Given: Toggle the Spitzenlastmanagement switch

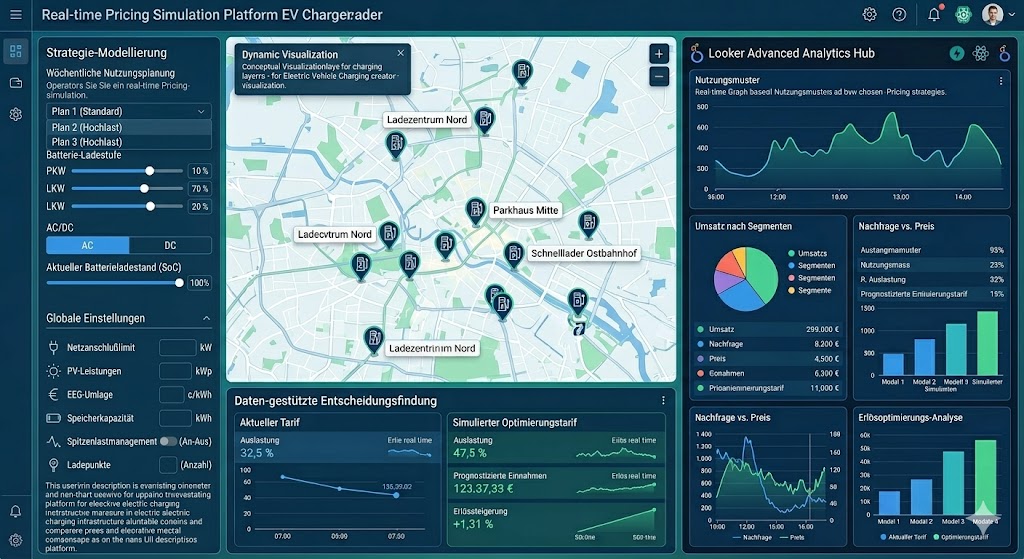Looking at the screenshot, I should 168,441.
